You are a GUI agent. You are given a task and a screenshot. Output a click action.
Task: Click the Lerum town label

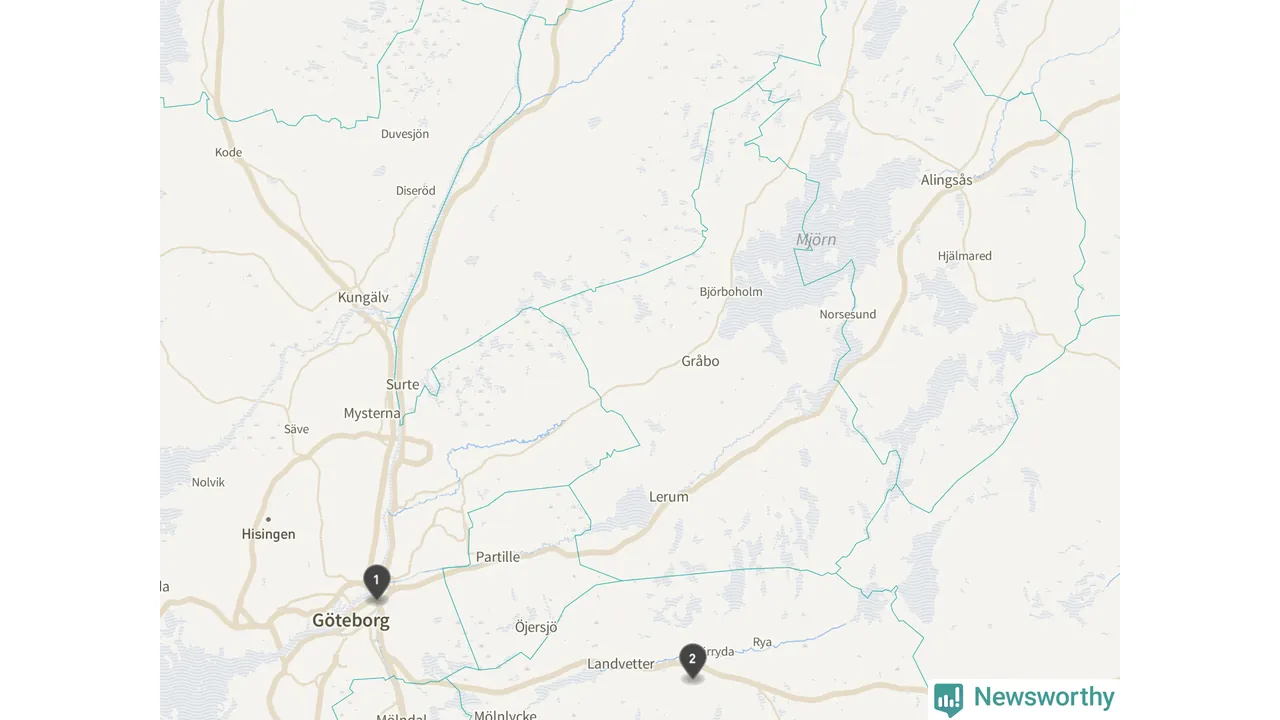669,496
